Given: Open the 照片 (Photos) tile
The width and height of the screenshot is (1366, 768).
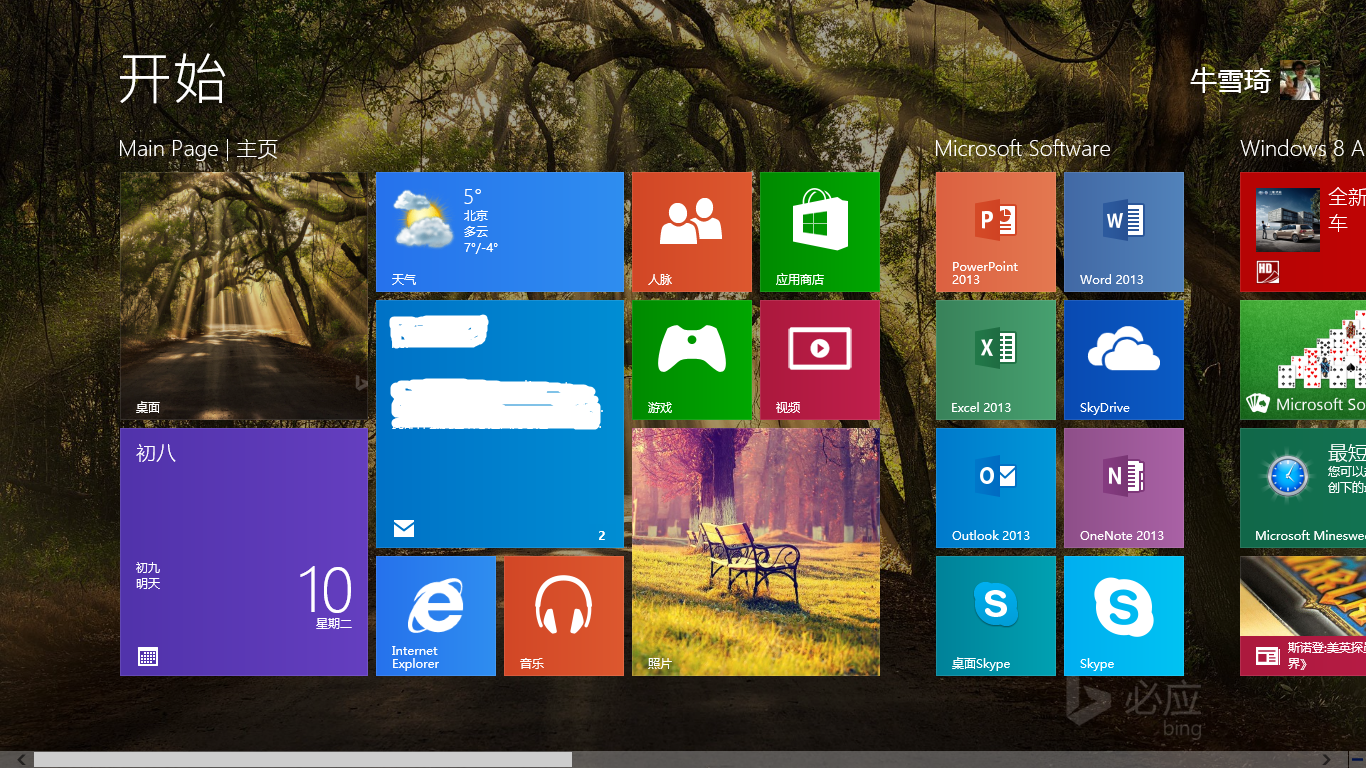Looking at the screenshot, I should [755, 551].
